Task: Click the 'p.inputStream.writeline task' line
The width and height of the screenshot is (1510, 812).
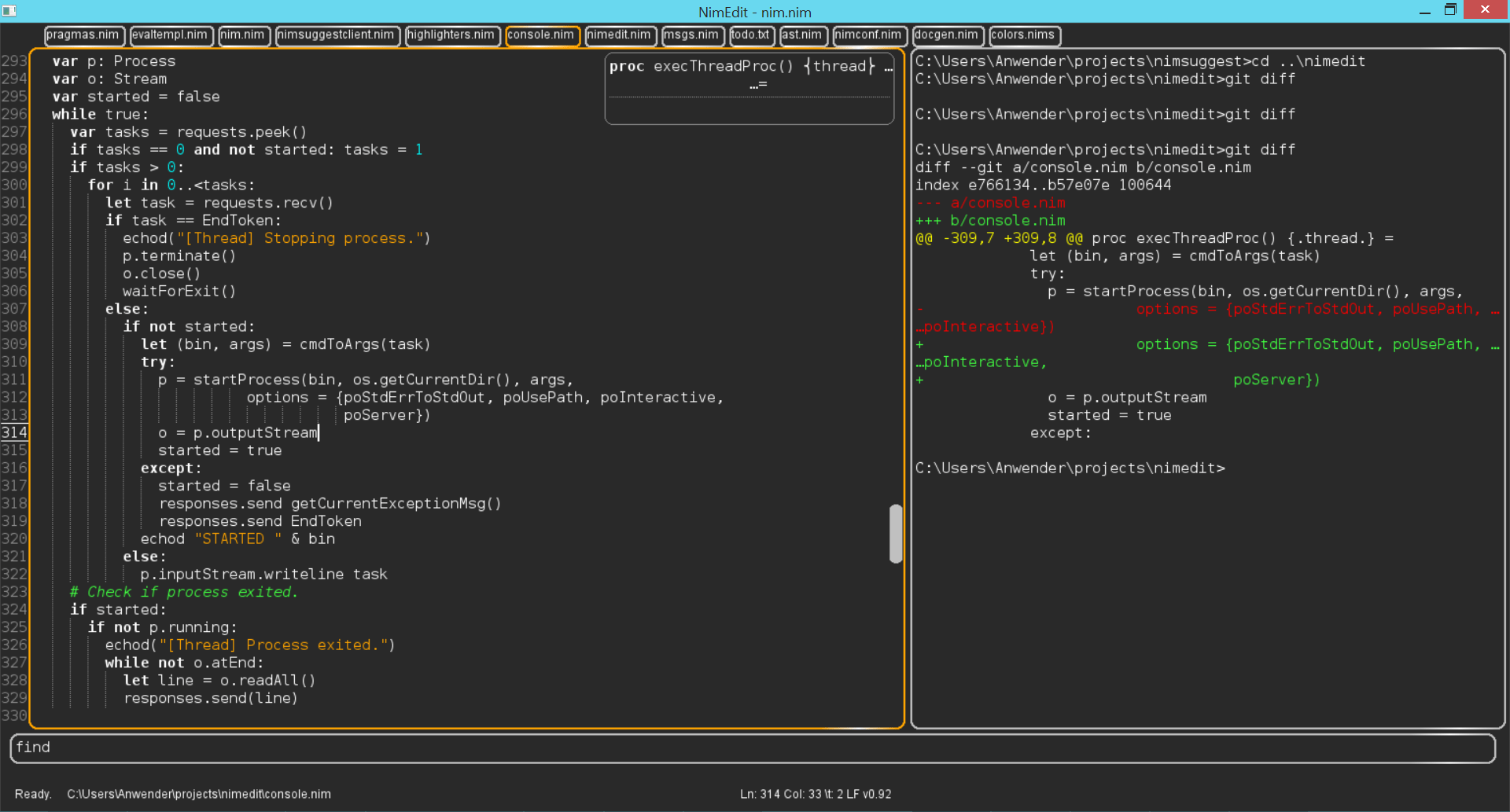Action: click(264, 575)
